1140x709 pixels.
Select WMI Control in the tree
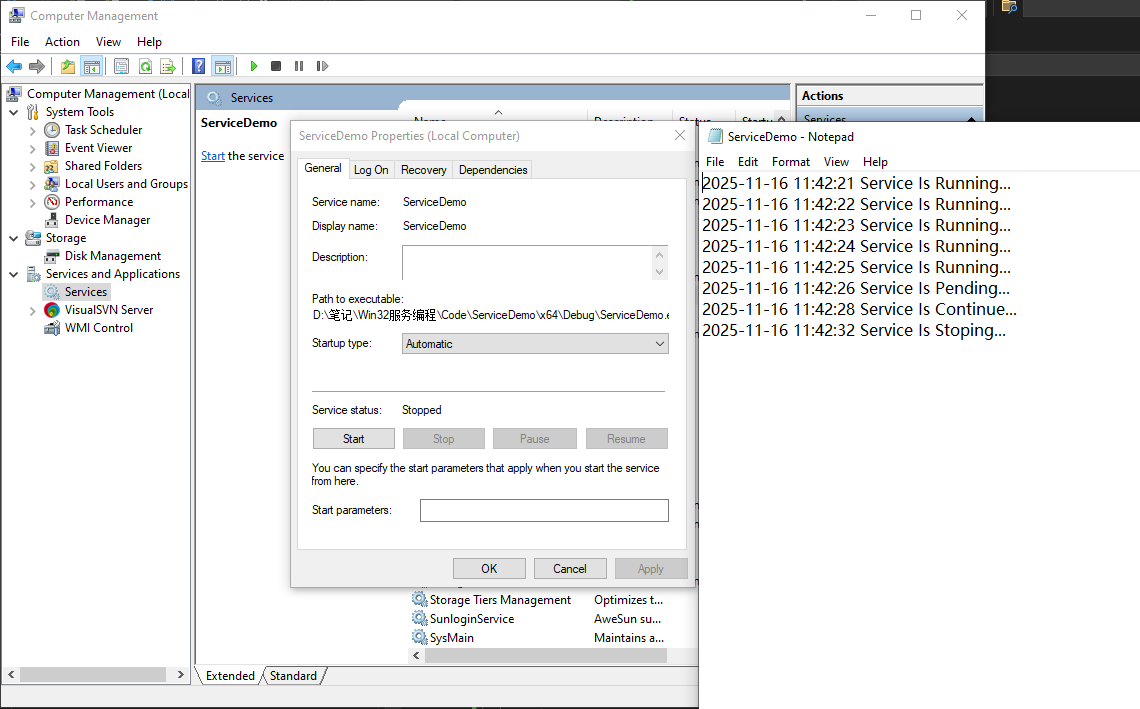[x=99, y=328]
